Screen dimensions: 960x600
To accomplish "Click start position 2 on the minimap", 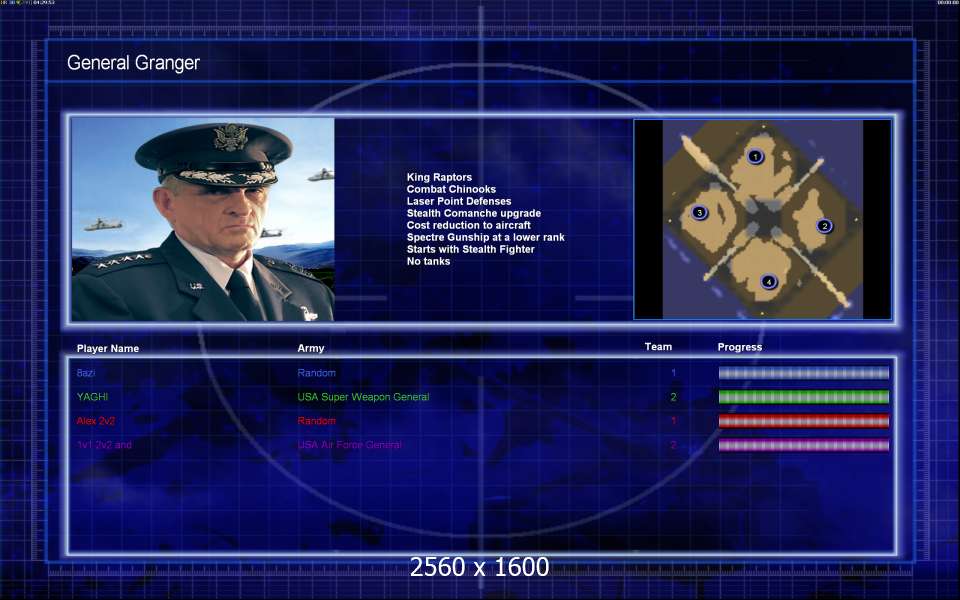I will point(824,226).
